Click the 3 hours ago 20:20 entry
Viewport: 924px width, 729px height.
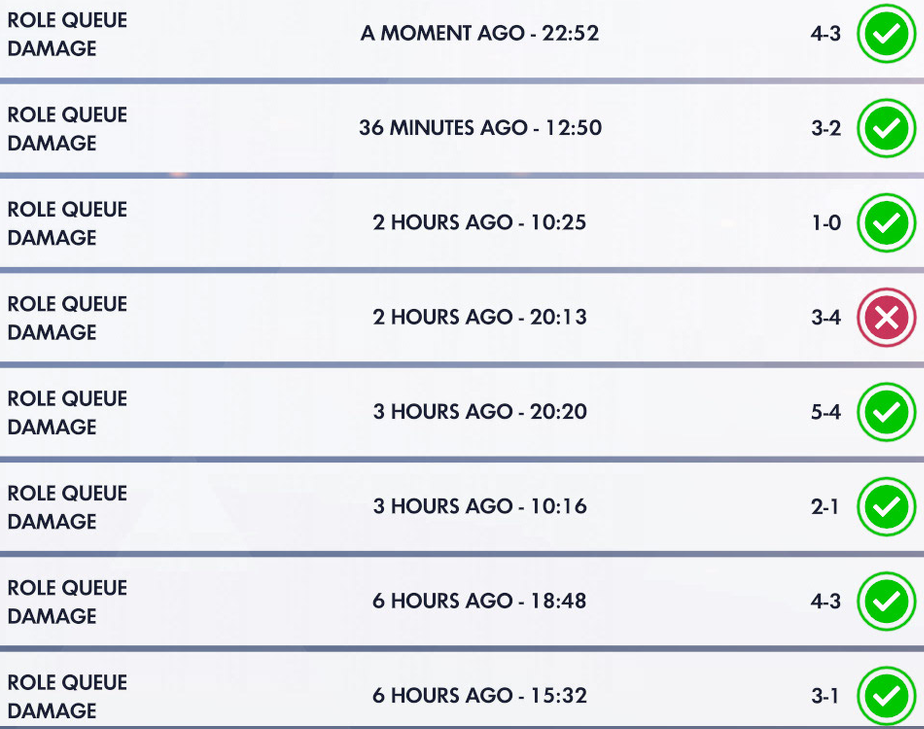point(480,411)
